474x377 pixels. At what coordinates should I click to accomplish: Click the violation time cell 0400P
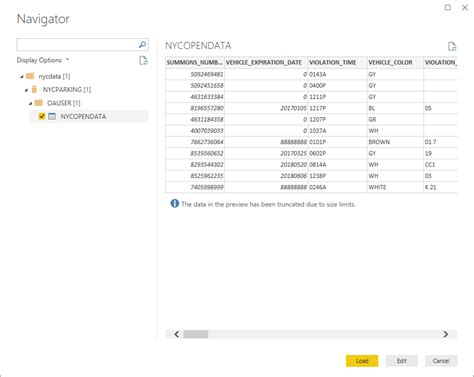[338, 85]
